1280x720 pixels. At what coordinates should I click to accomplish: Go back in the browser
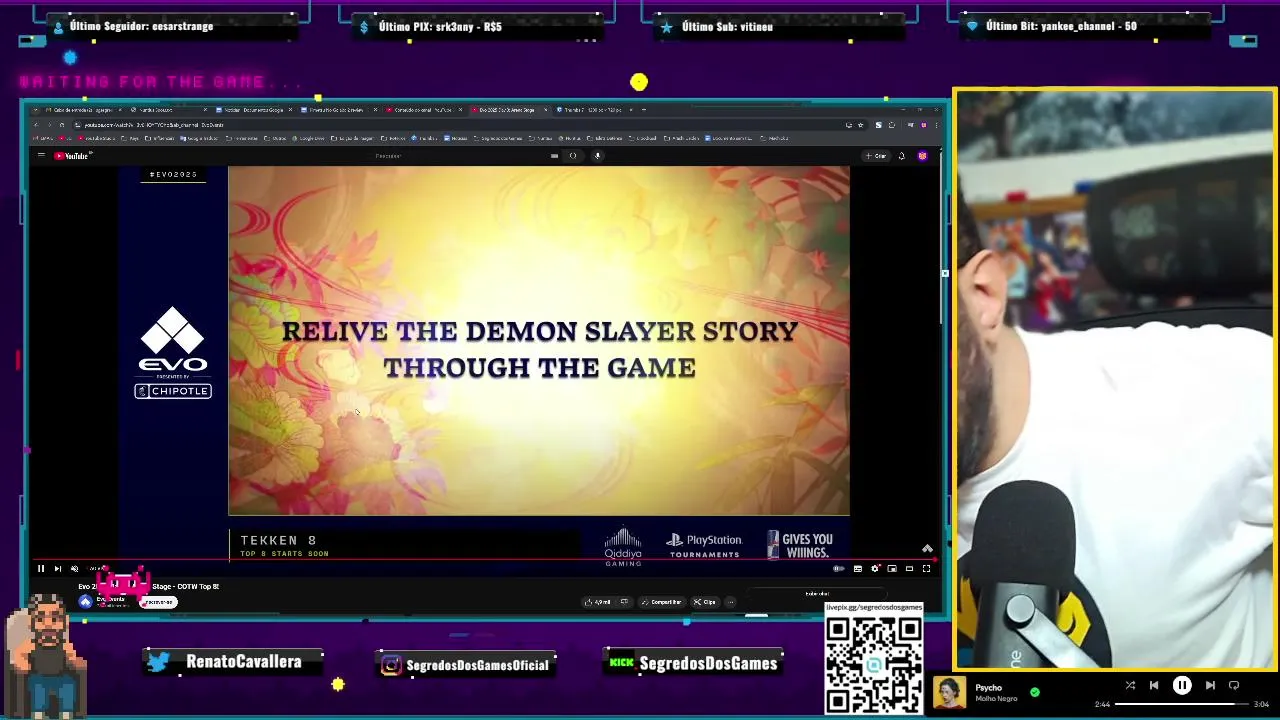[36, 125]
